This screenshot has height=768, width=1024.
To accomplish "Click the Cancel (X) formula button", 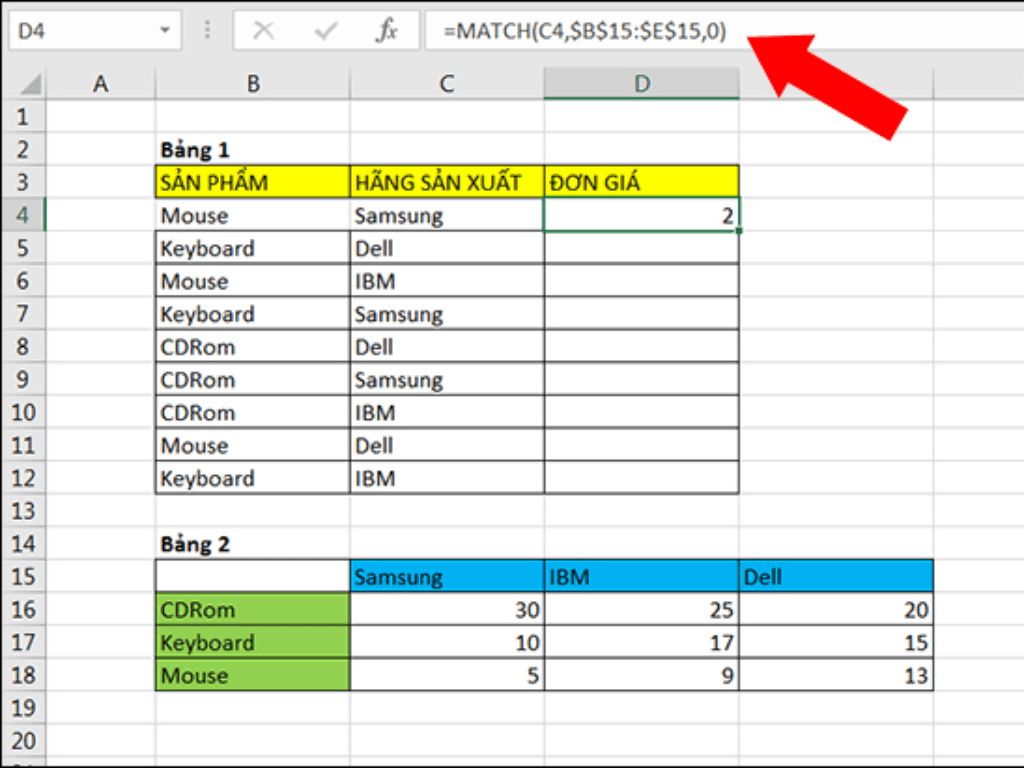I will [x=264, y=31].
